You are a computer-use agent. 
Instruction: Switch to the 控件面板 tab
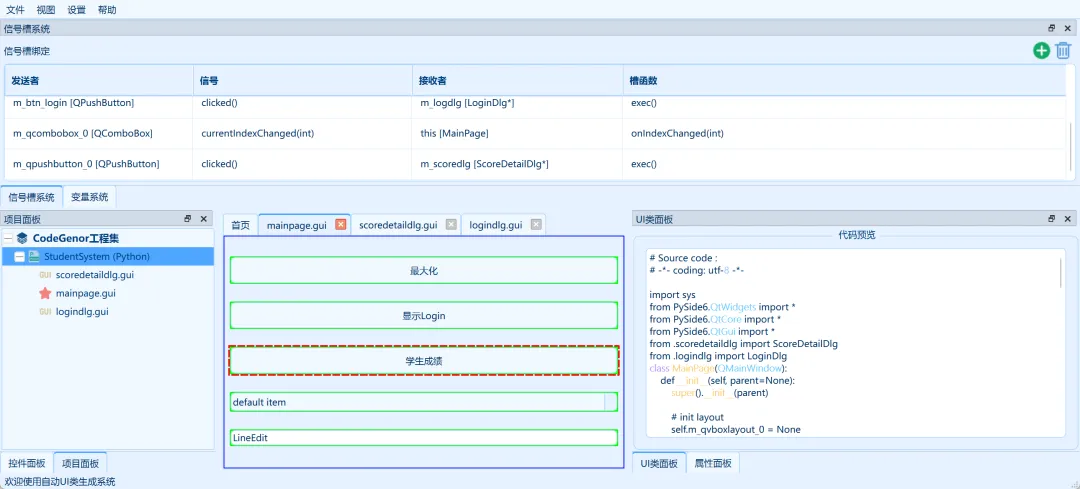[x=27, y=463]
